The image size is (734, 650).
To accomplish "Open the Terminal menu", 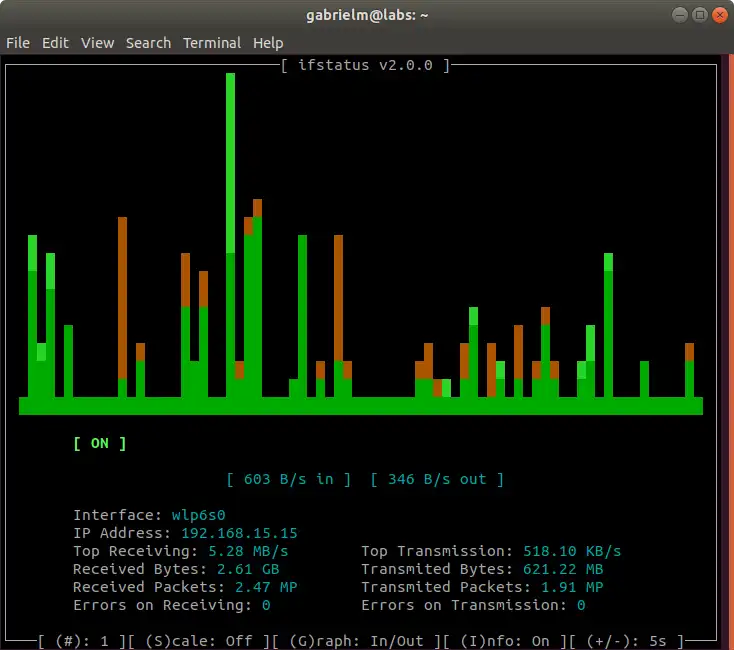I will (212, 43).
